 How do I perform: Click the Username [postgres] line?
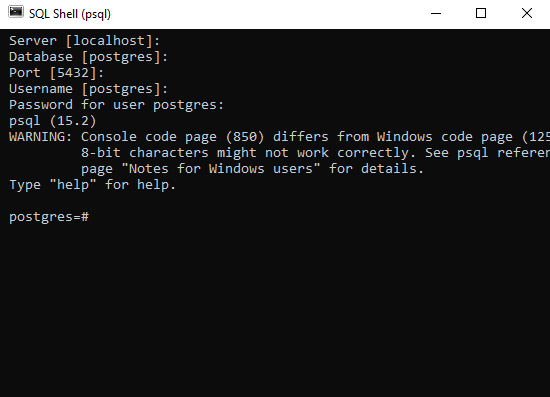tap(88, 89)
